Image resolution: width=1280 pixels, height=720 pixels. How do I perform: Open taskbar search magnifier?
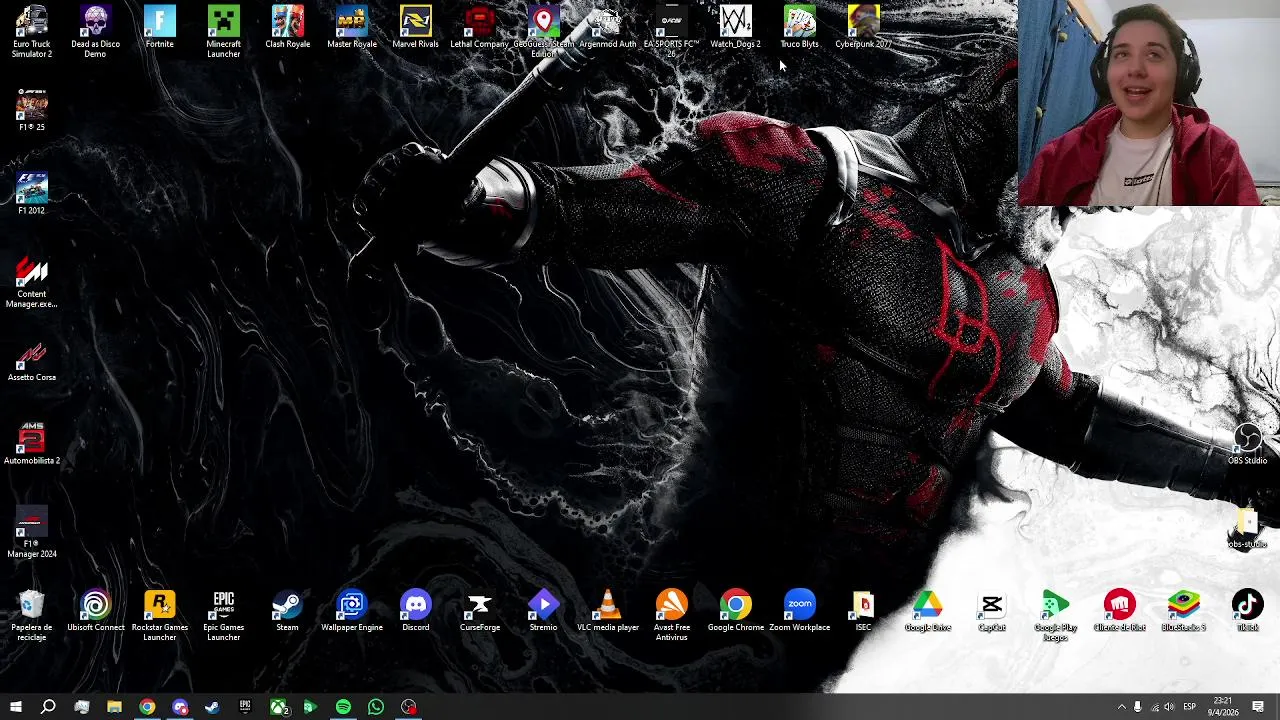tap(48, 707)
